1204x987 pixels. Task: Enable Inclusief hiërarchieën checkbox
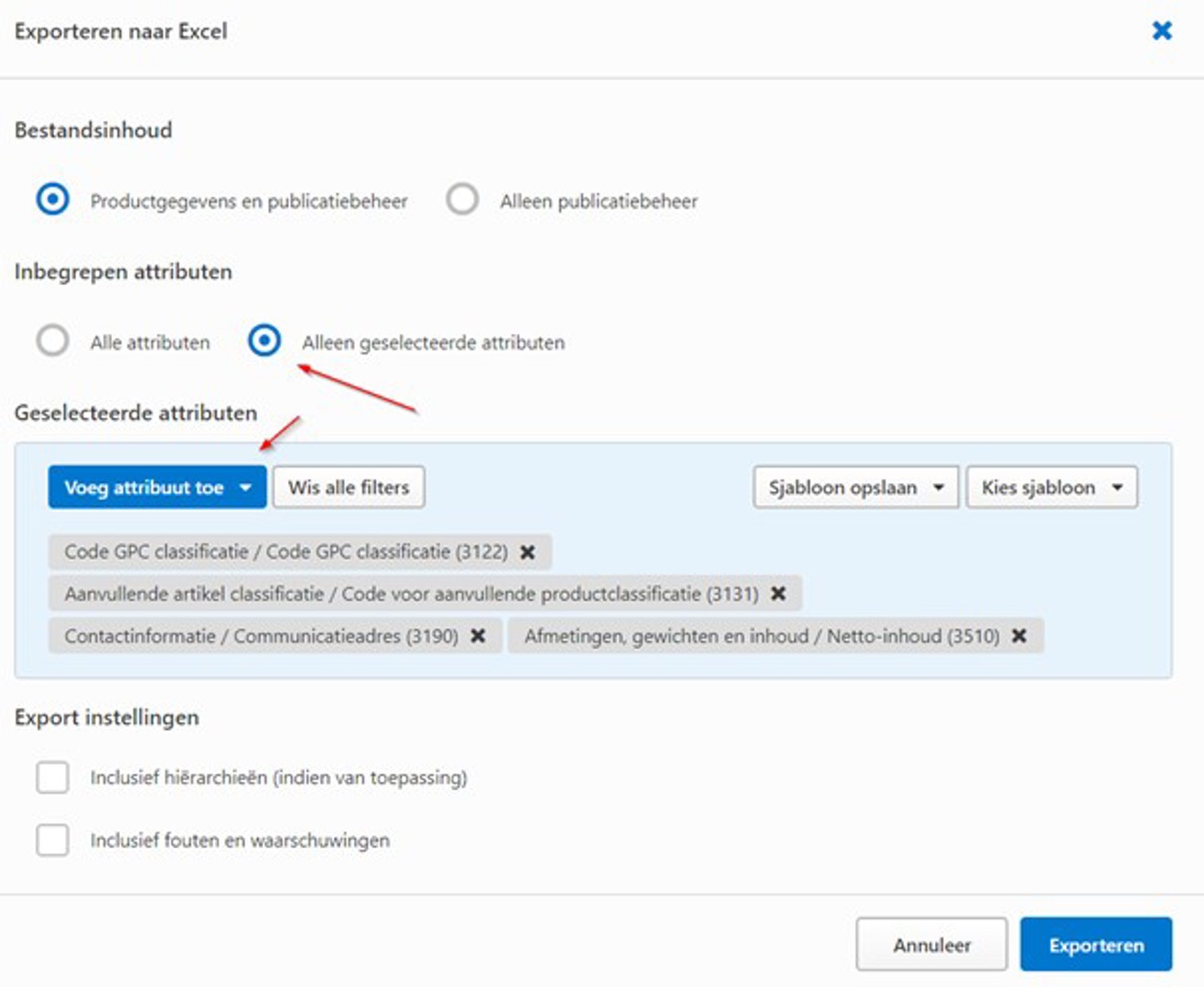(x=50, y=777)
